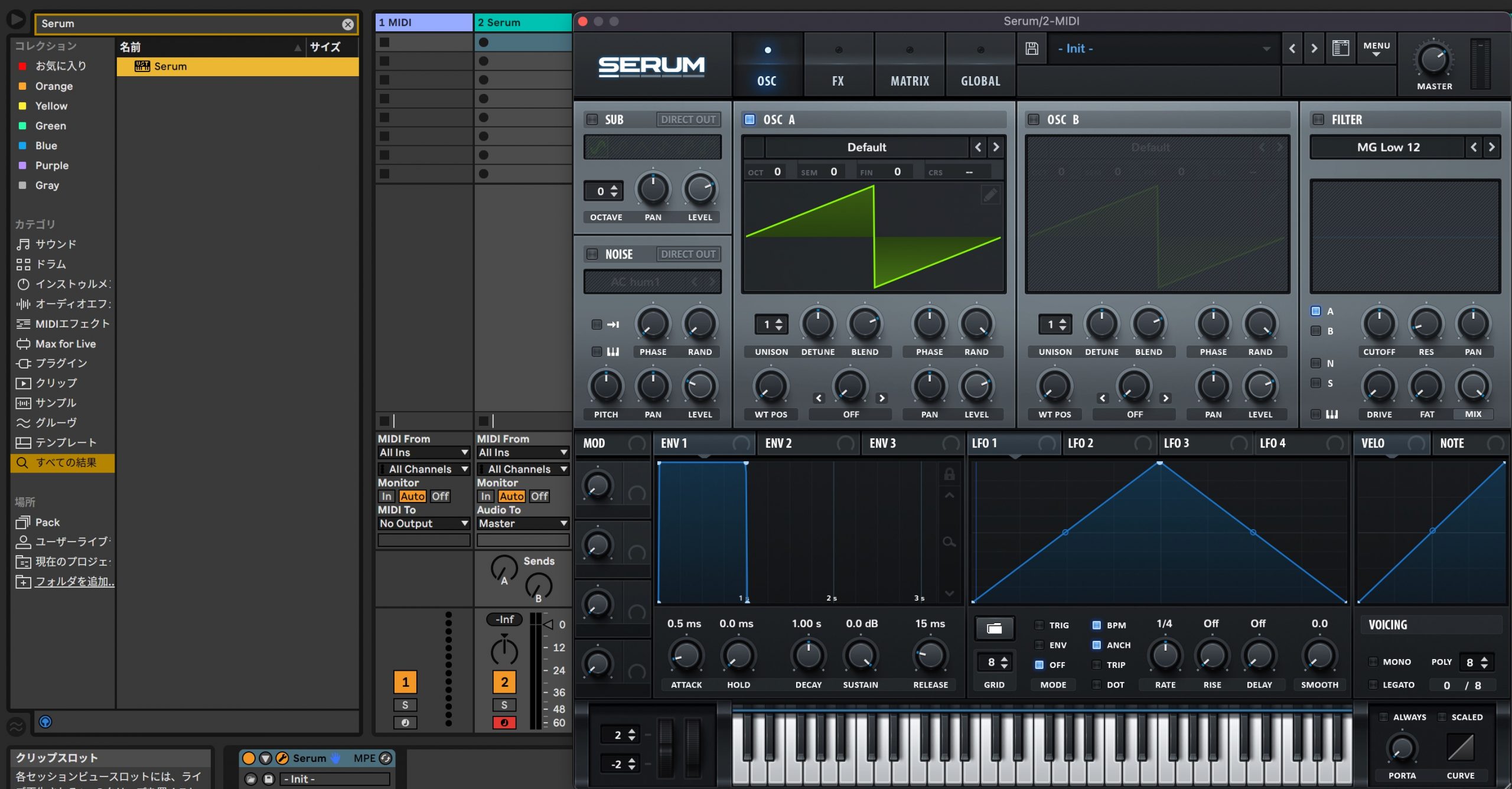Switch to the GLOBAL tab in Serum
The width and height of the screenshot is (1512, 789).
pos(980,65)
